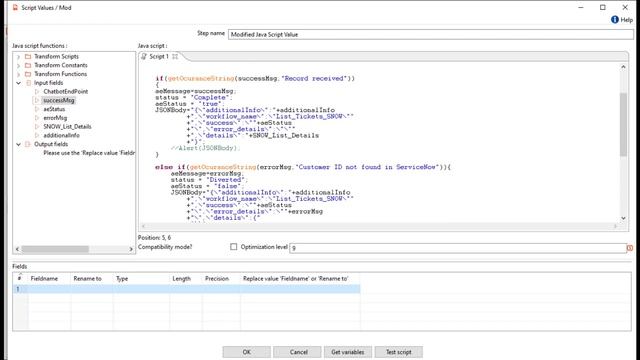
Task: Click the Test script button
Action: click(x=398, y=352)
